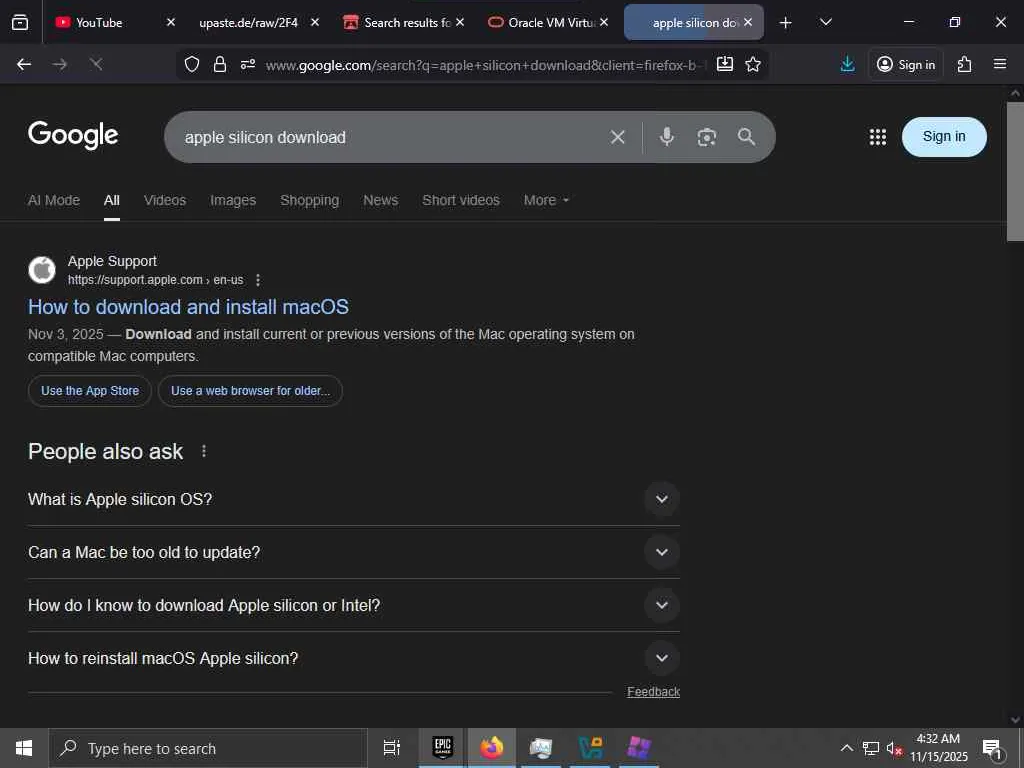This screenshot has height=768, width=1024.
Task: Click the Feedback link
Action: 653,692
